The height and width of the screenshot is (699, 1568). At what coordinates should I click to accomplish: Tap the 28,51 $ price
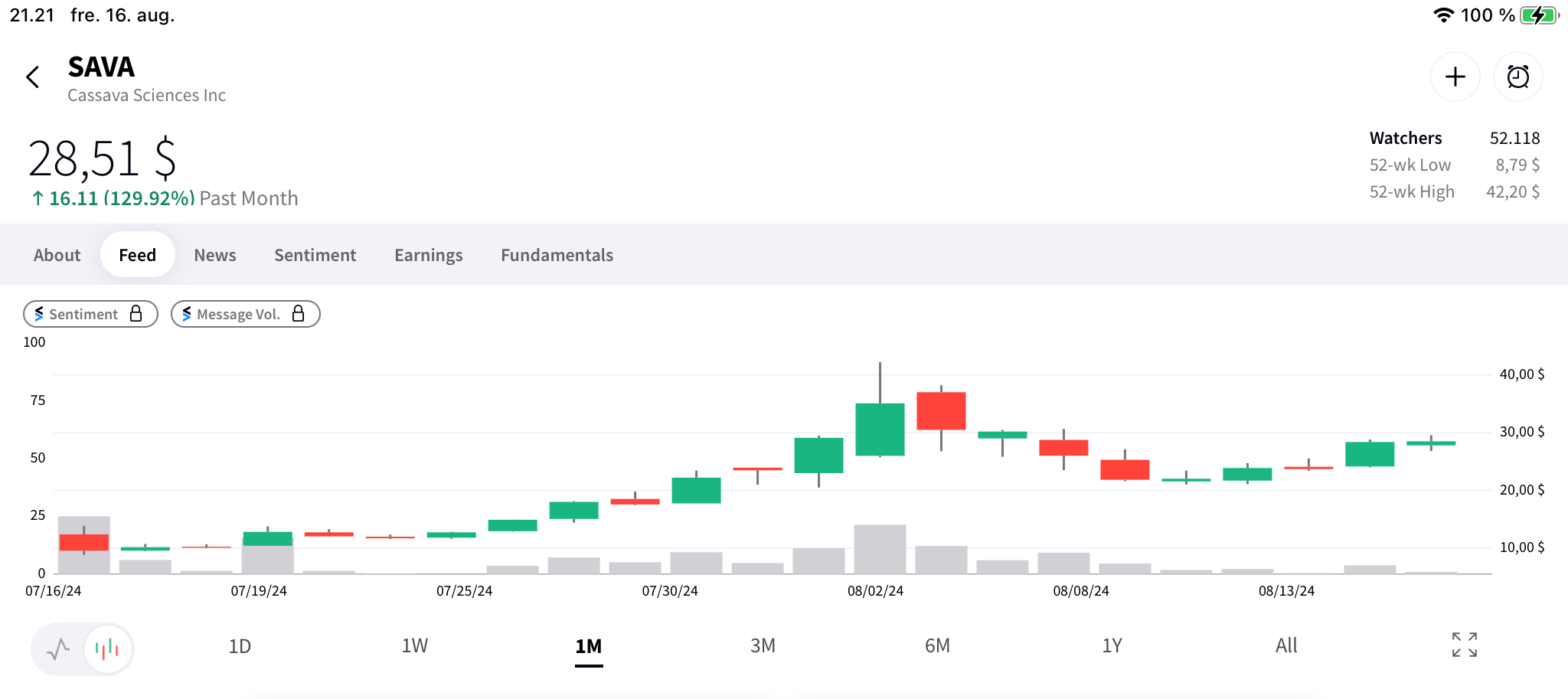[102, 158]
